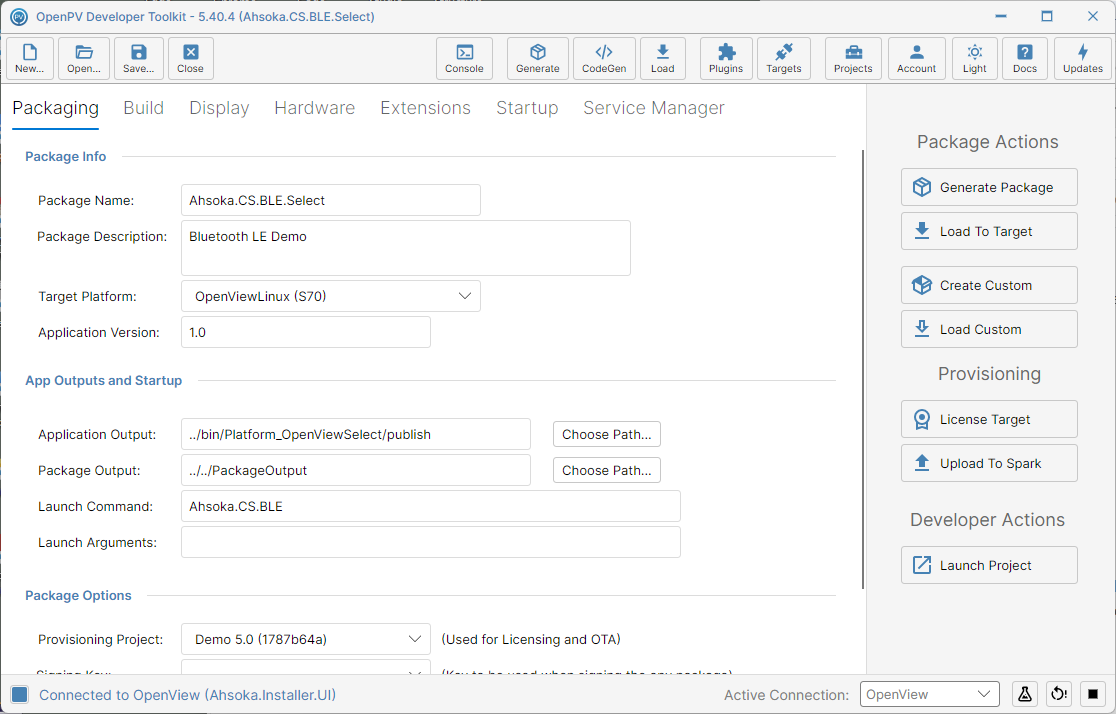
Task: Click the Generate Package button
Action: click(x=989, y=187)
